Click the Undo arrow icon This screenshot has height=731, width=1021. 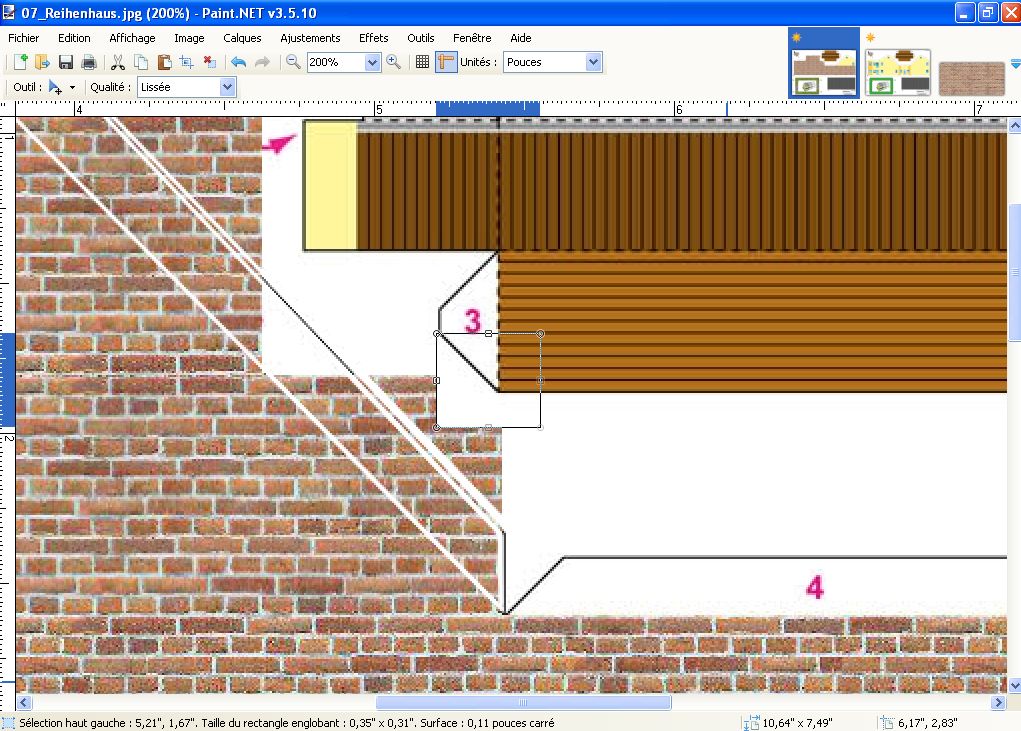tap(238, 62)
